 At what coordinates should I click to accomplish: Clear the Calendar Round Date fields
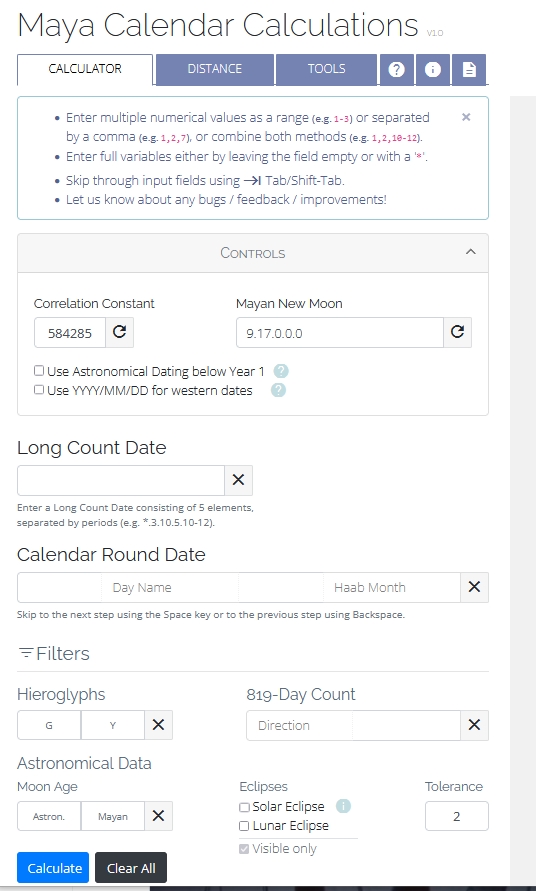click(474, 587)
